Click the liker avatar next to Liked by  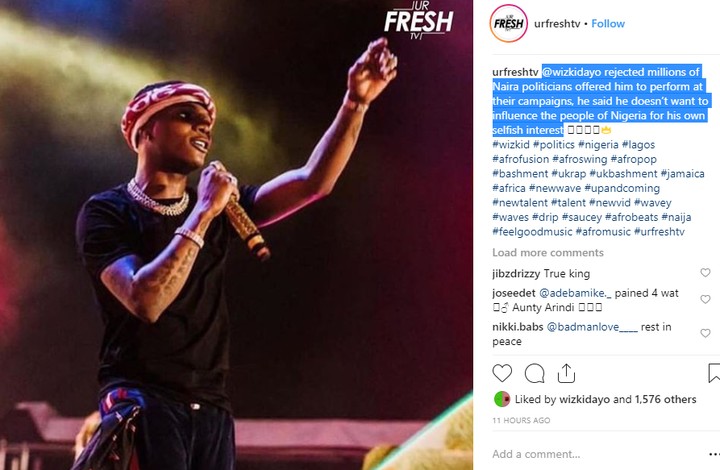click(502, 399)
